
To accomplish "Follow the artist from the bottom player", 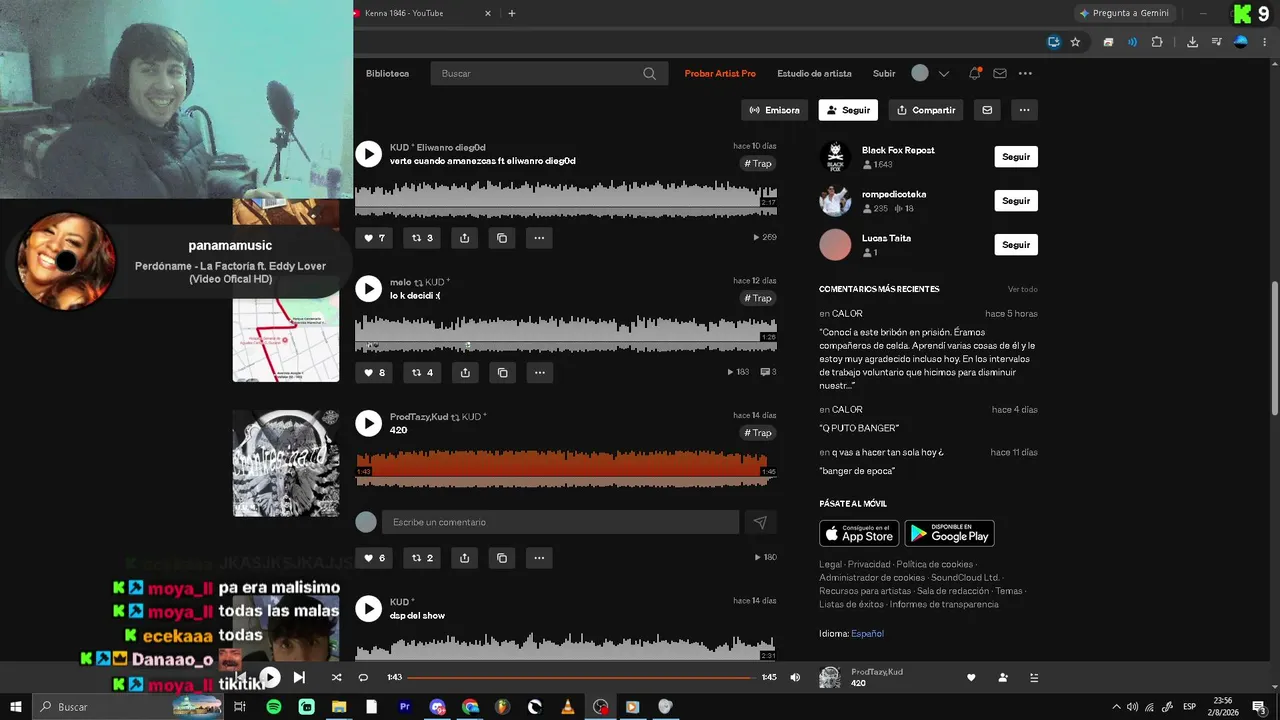I will point(1003,677).
